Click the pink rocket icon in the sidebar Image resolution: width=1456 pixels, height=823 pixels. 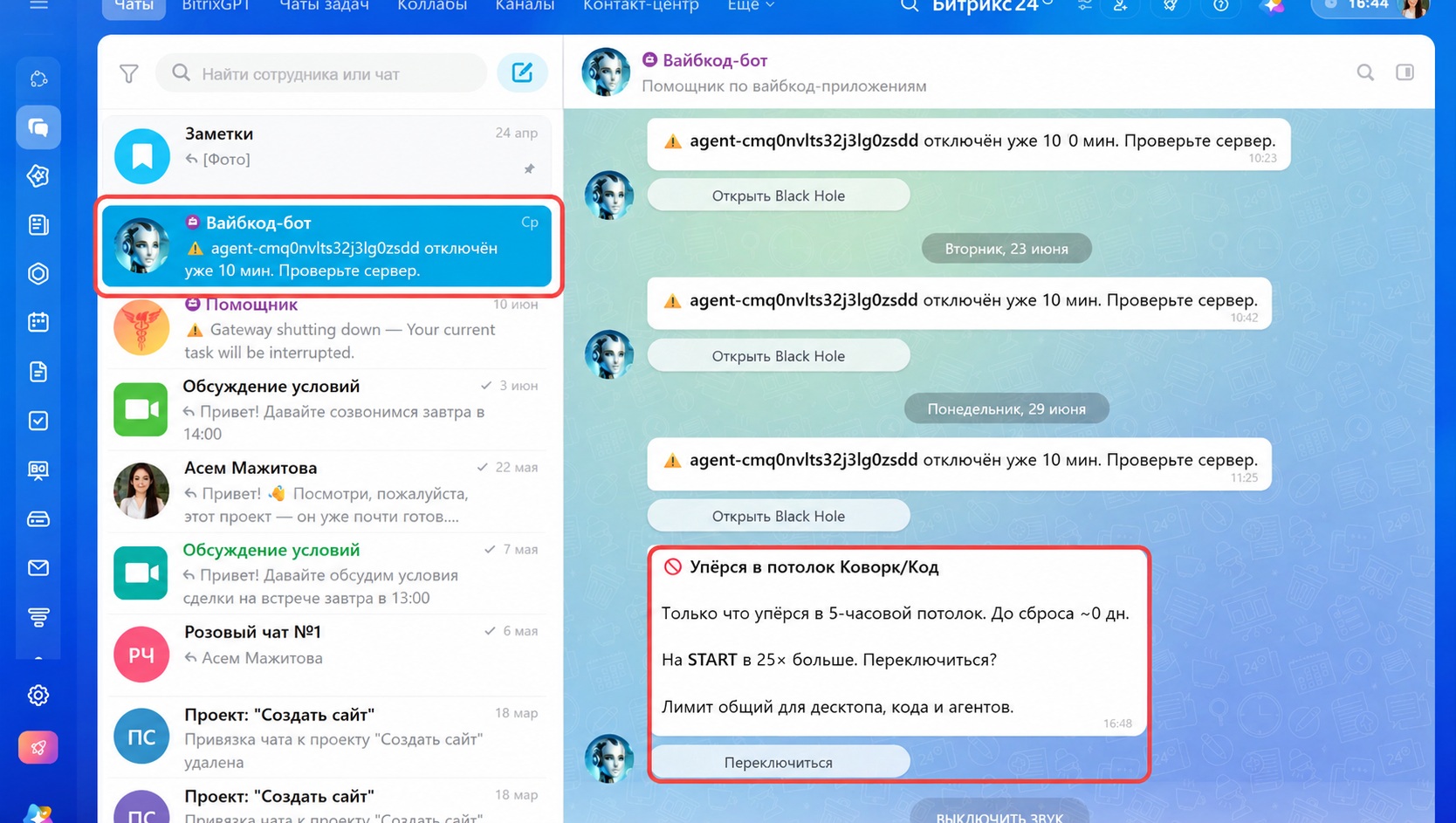38,748
